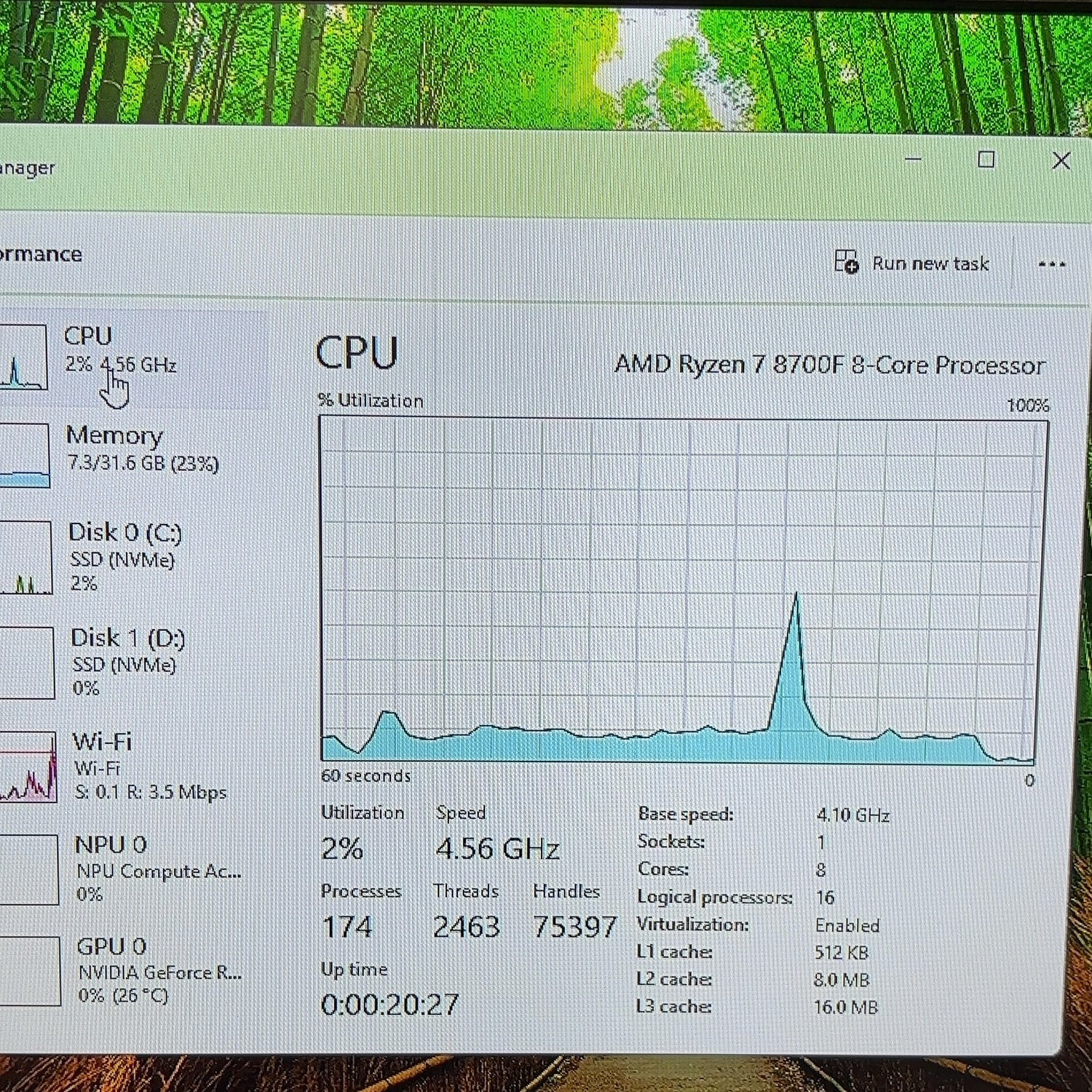Viewport: 1092px width, 1092px height.
Task: Click the L3 cache 16.0 MB value
Action: (x=846, y=1008)
